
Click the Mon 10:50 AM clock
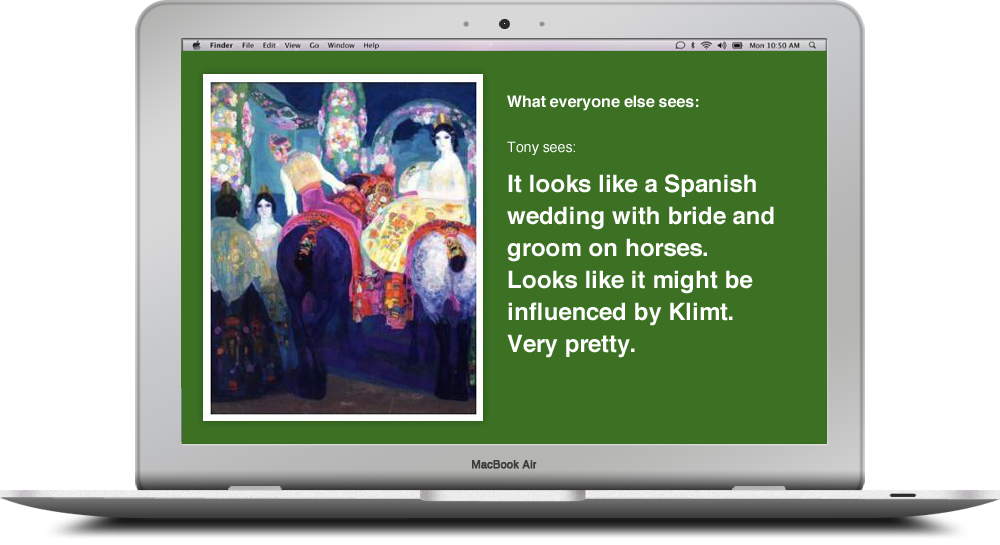point(774,45)
